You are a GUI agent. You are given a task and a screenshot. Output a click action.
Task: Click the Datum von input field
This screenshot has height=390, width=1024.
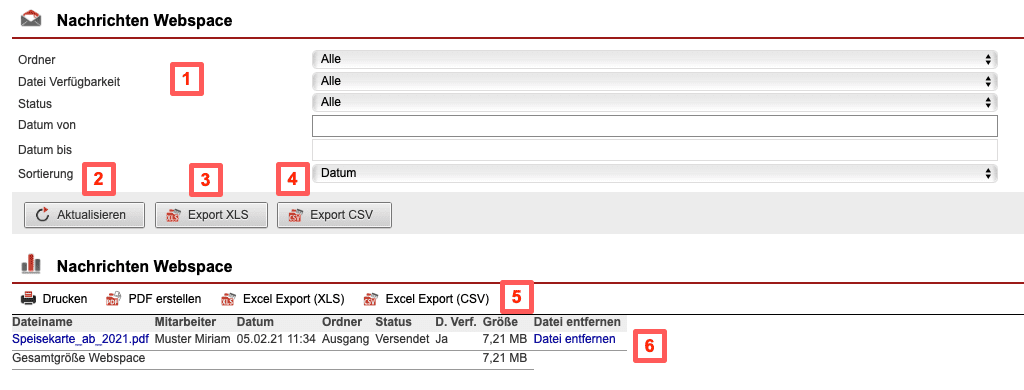coord(655,125)
